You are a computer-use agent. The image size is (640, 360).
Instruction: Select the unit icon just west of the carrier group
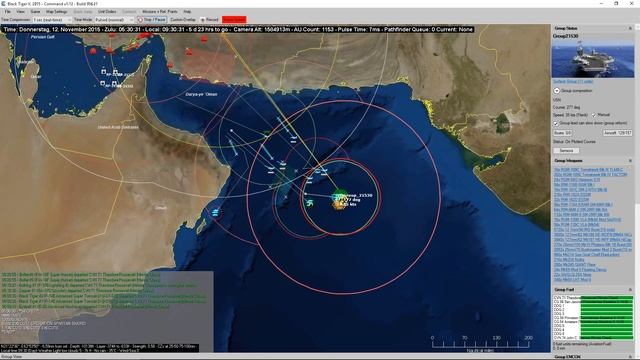(x=310, y=202)
